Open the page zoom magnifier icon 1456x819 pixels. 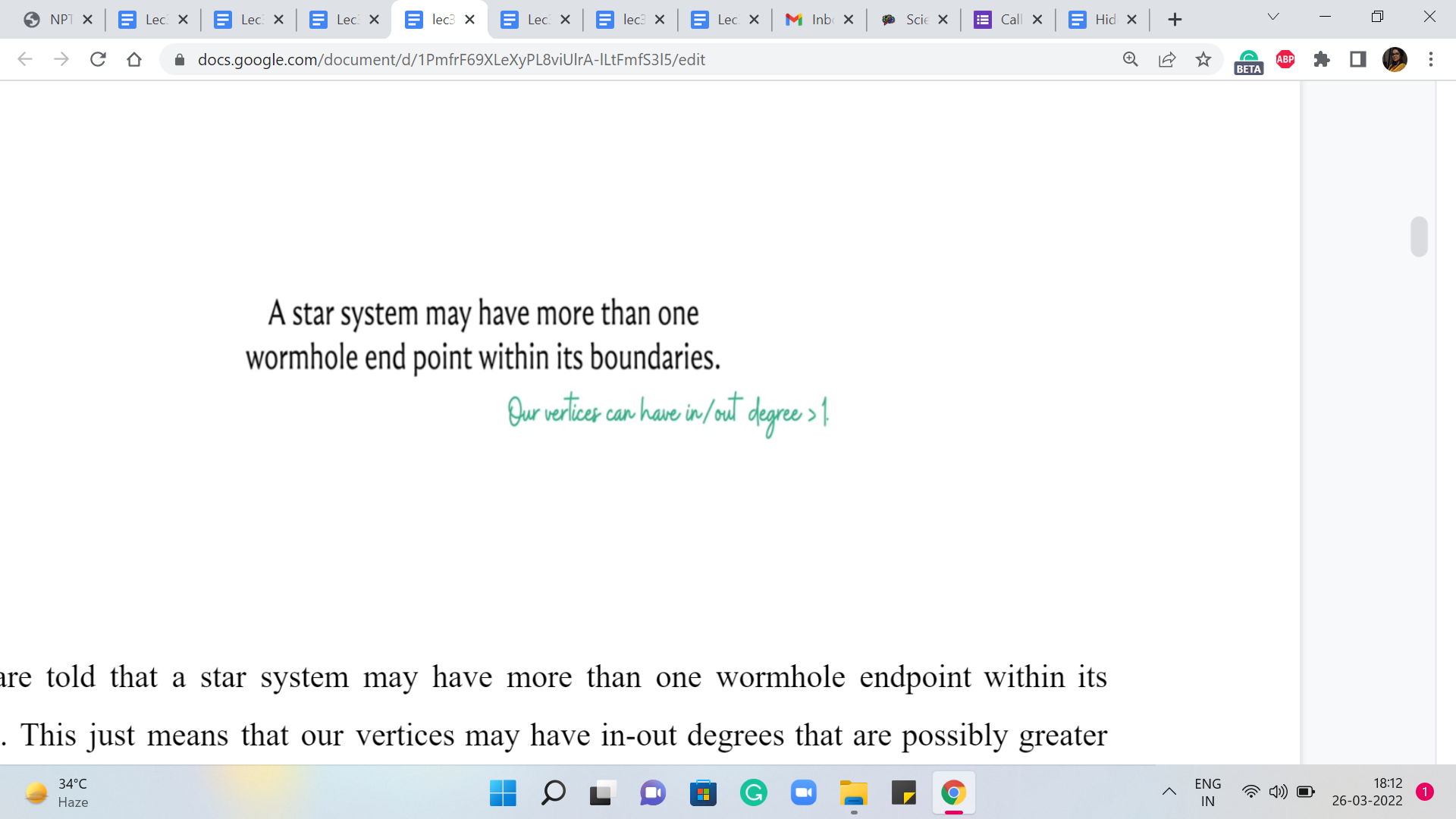pos(1130,59)
